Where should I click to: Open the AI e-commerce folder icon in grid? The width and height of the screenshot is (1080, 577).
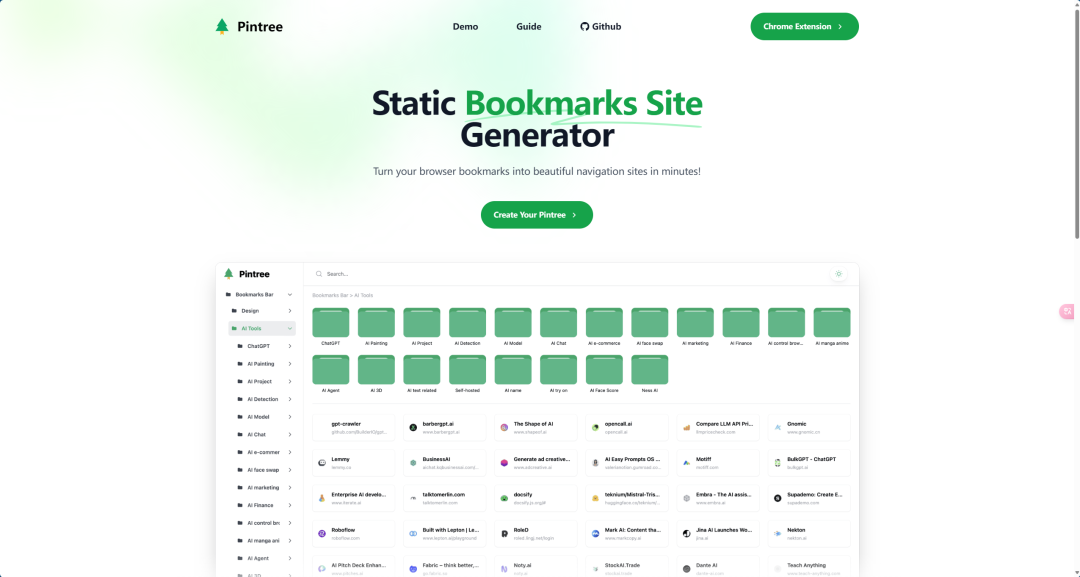point(604,322)
